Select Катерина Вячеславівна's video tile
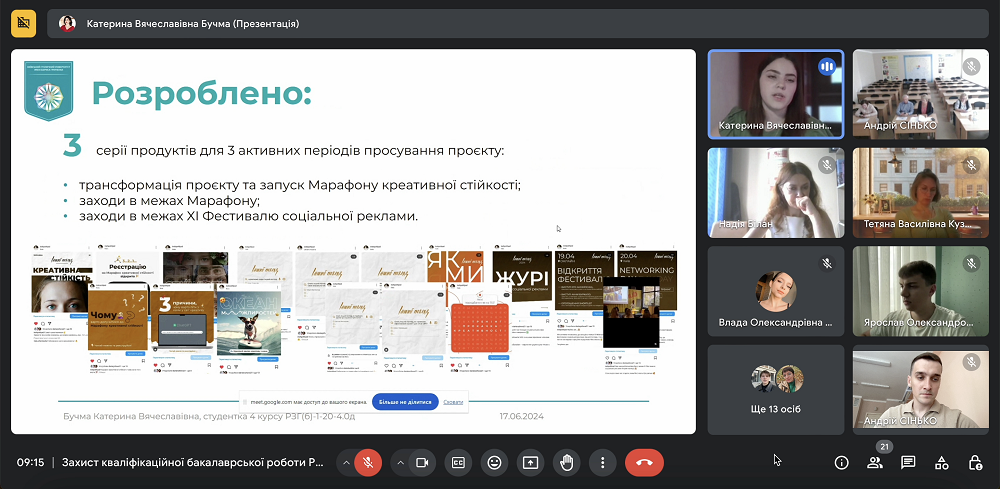The height and width of the screenshot is (489, 1000). [775, 94]
